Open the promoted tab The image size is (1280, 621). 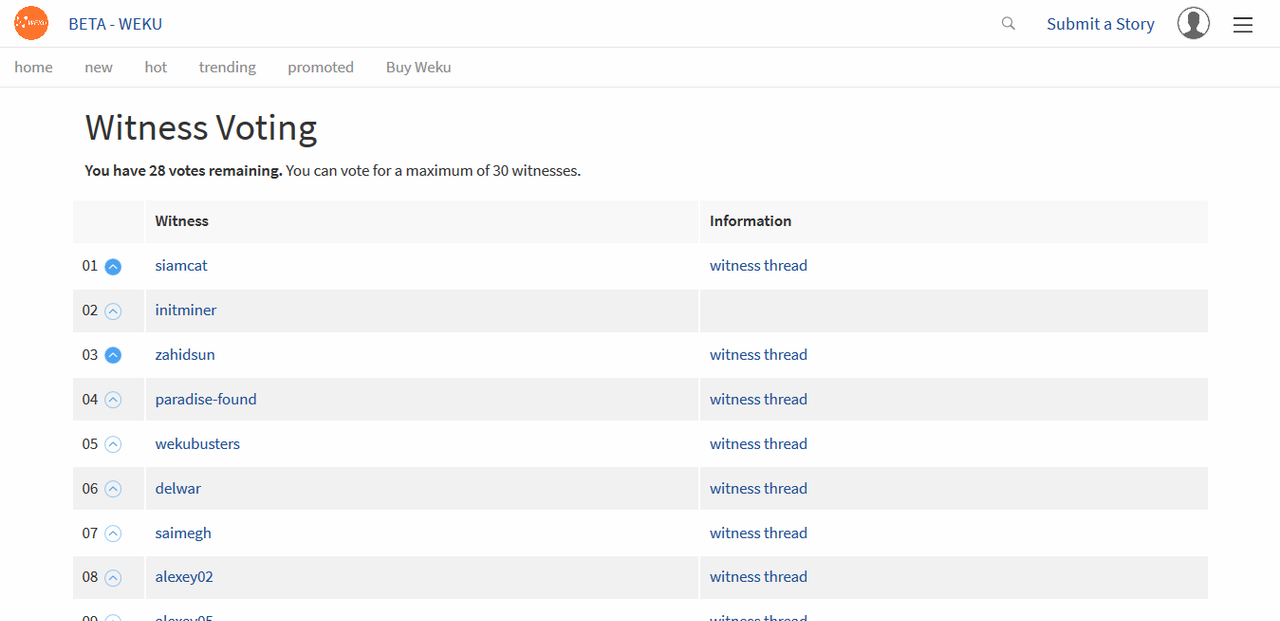click(x=320, y=67)
